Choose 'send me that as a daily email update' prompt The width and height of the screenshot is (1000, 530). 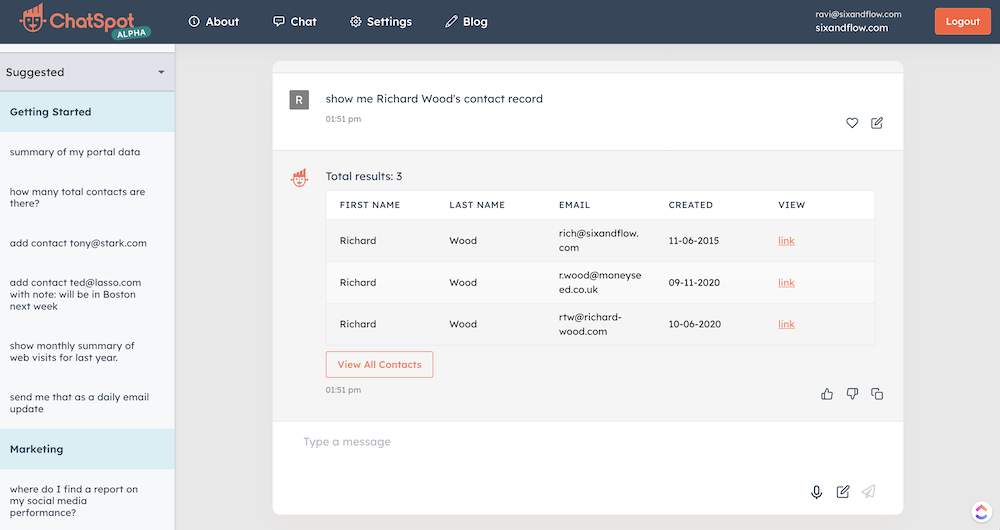point(79,402)
